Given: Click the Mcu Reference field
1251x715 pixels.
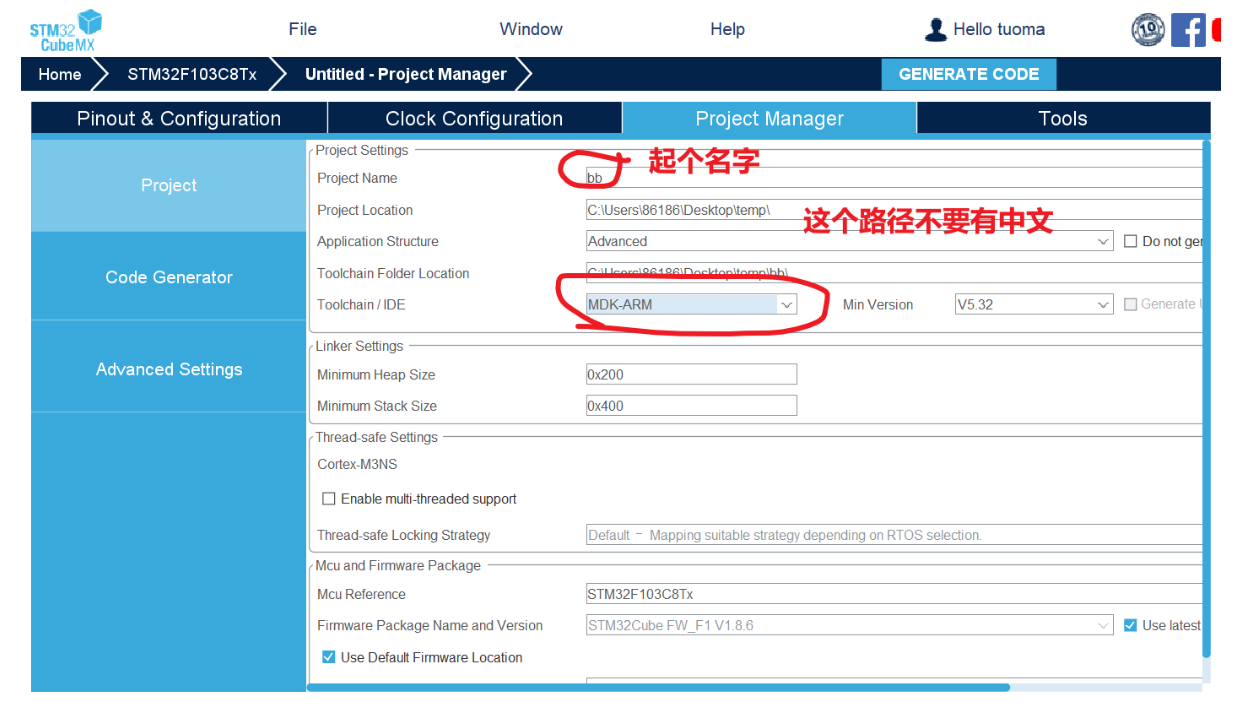Looking at the screenshot, I should pyautogui.click(x=893, y=594).
